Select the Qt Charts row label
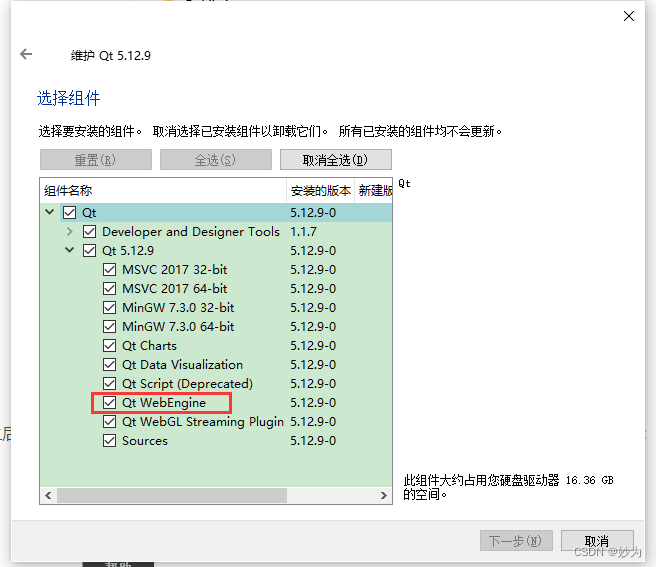Image resolution: width=656 pixels, height=567 pixels. pos(149,346)
